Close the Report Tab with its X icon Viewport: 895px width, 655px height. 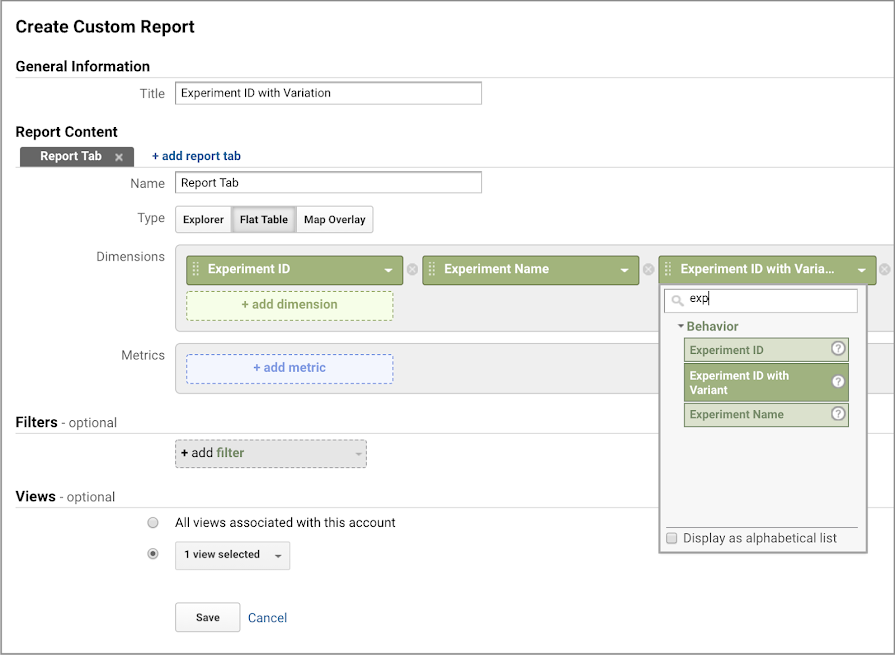(119, 157)
